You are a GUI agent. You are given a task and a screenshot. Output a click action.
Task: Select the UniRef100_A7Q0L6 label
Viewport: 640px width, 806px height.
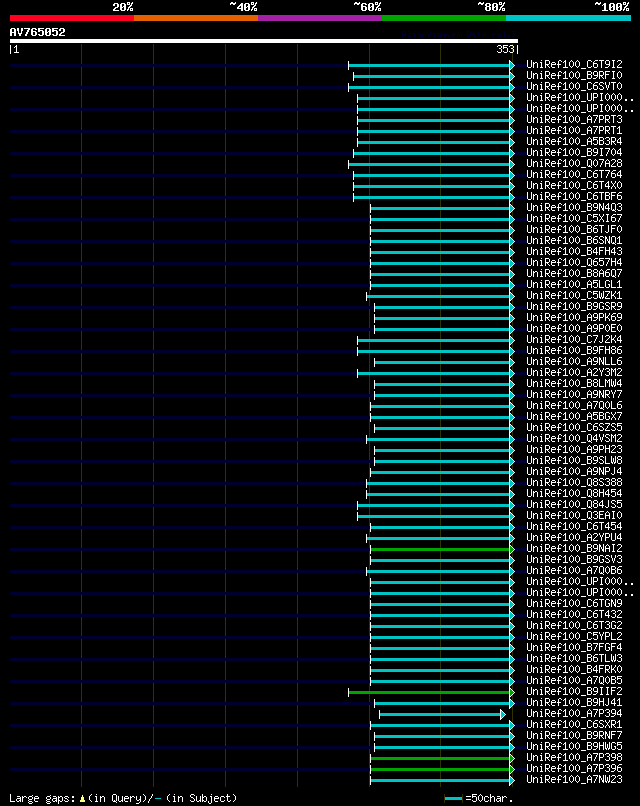(x=574, y=406)
